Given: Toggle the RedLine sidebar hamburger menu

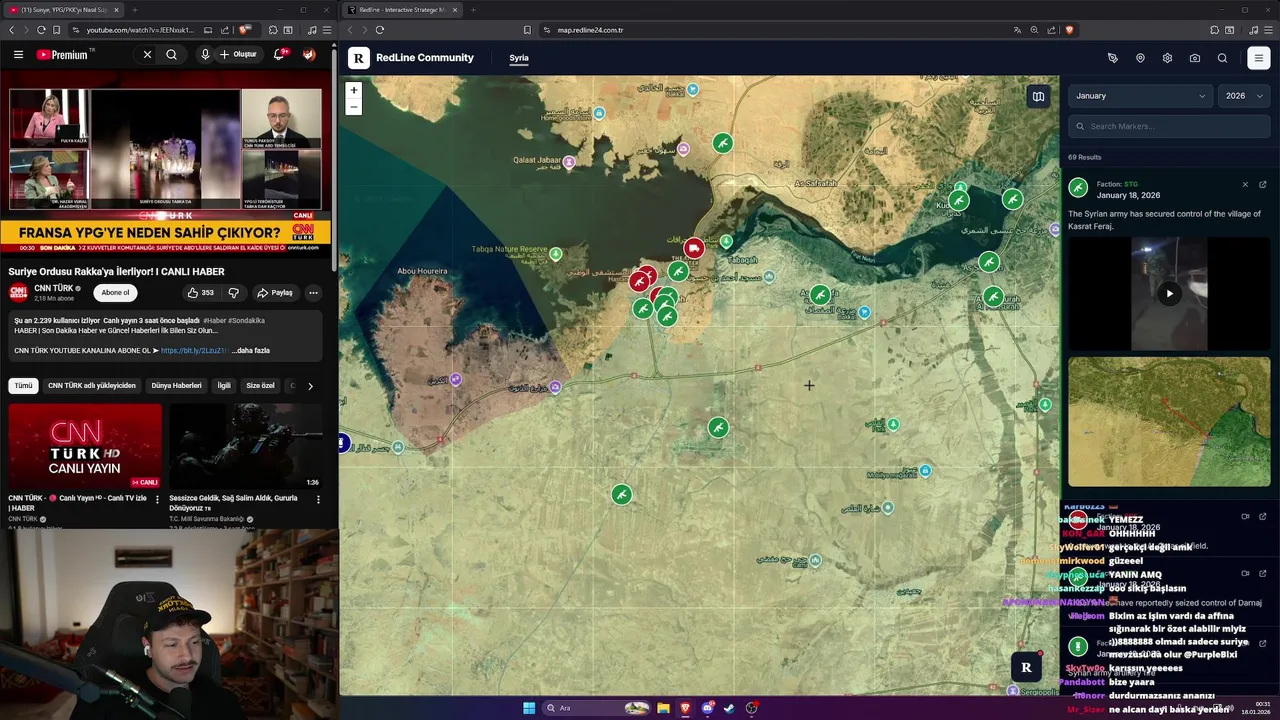Looking at the screenshot, I should tap(1259, 58).
